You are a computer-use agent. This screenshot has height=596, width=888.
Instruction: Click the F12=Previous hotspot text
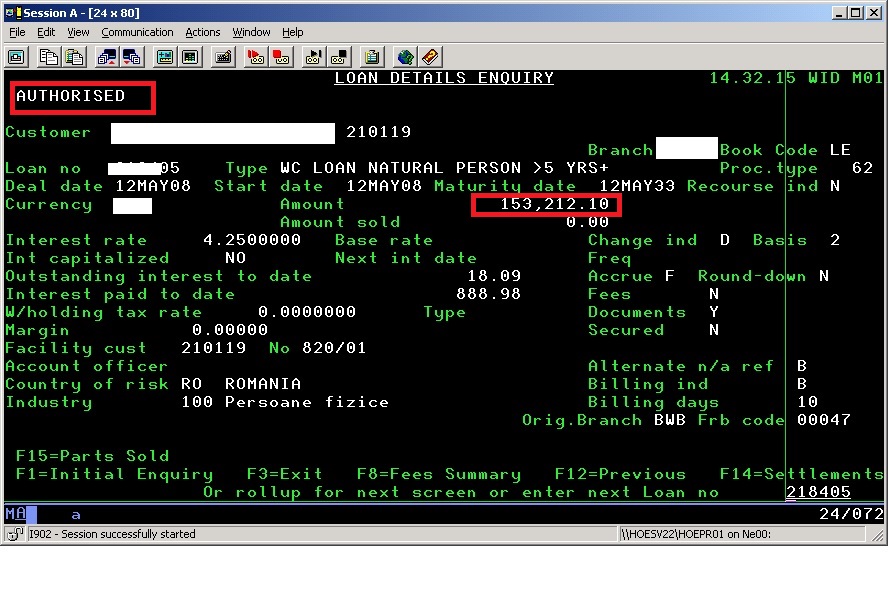(x=620, y=474)
